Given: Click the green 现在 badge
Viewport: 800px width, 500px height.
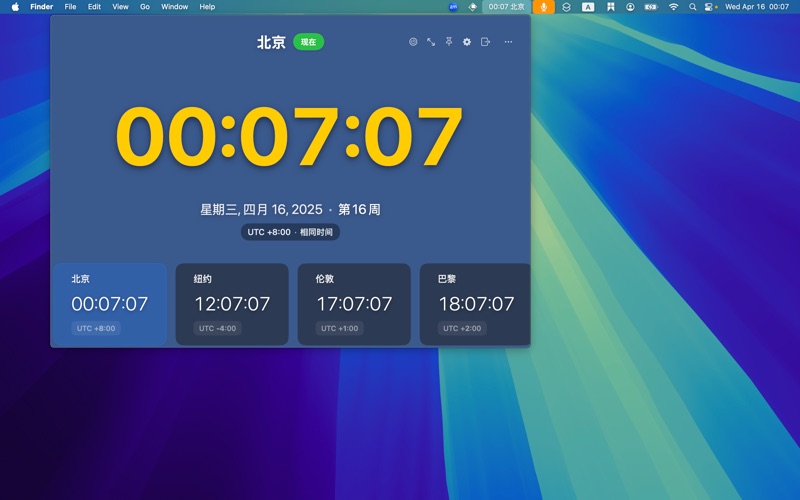Looking at the screenshot, I should [308, 42].
